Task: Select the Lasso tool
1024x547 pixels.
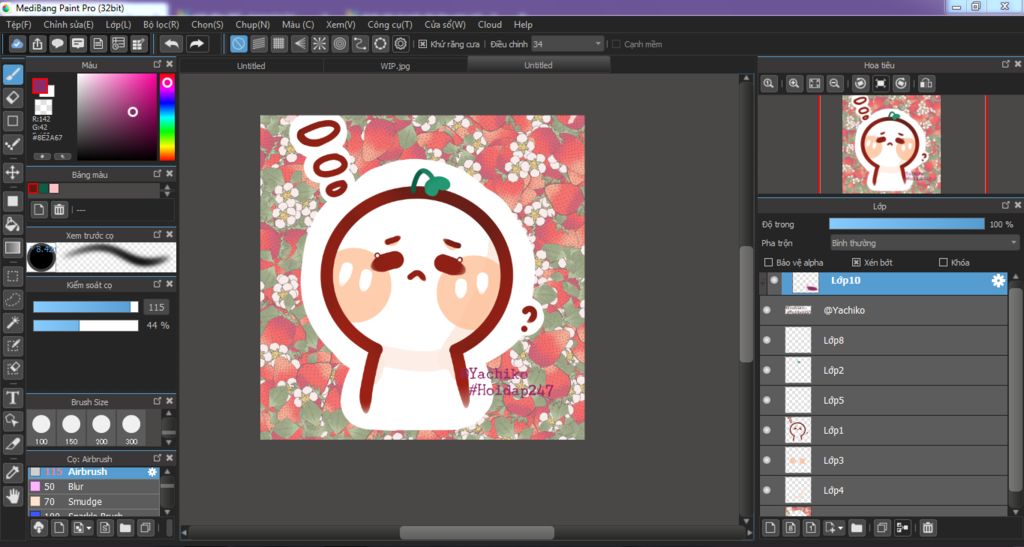Action: (x=12, y=300)
